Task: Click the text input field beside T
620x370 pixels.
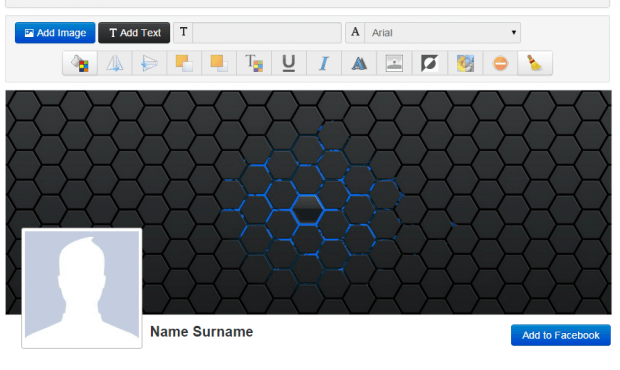Action: coord(267,32)
